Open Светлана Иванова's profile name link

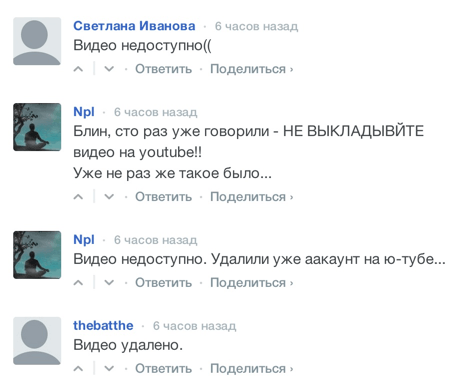[x=134, y=26]
